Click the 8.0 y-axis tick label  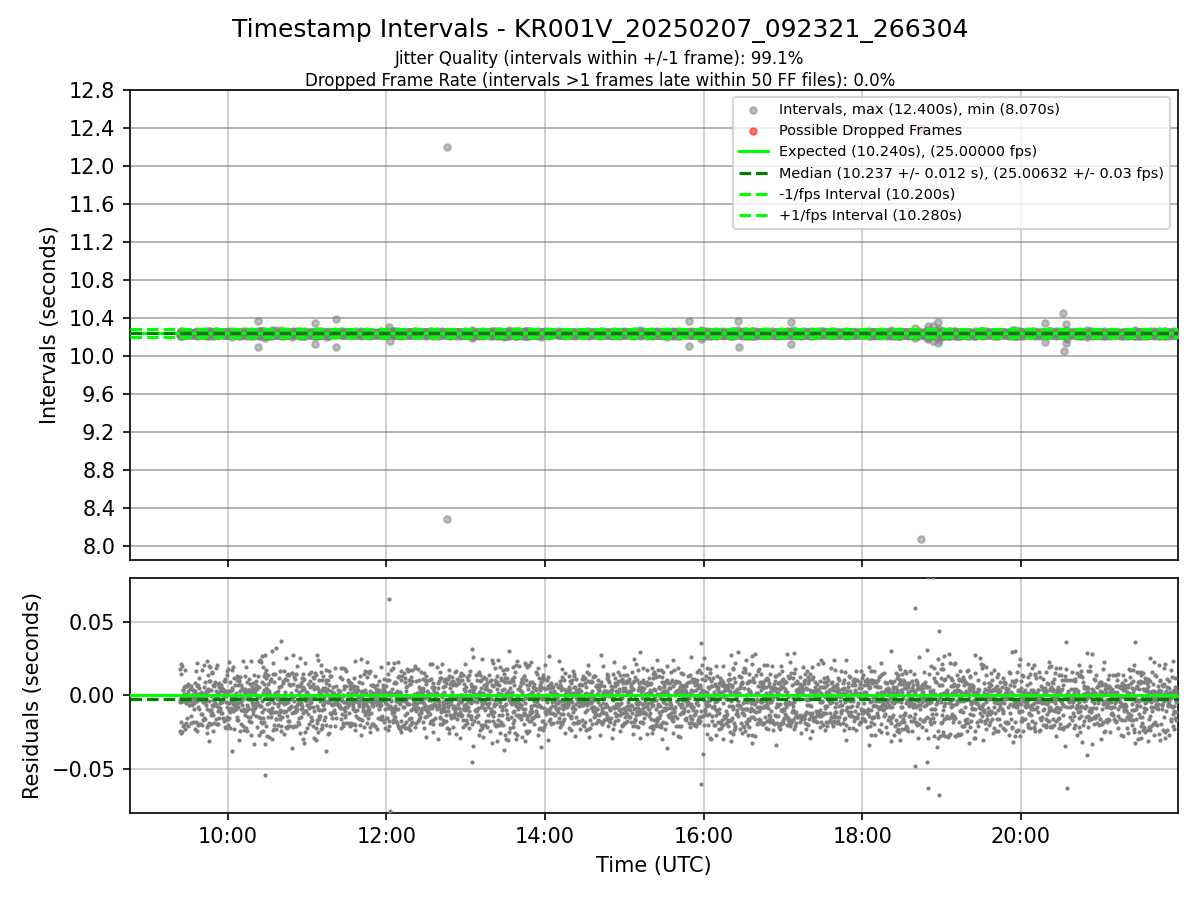(x=100, y=547)
